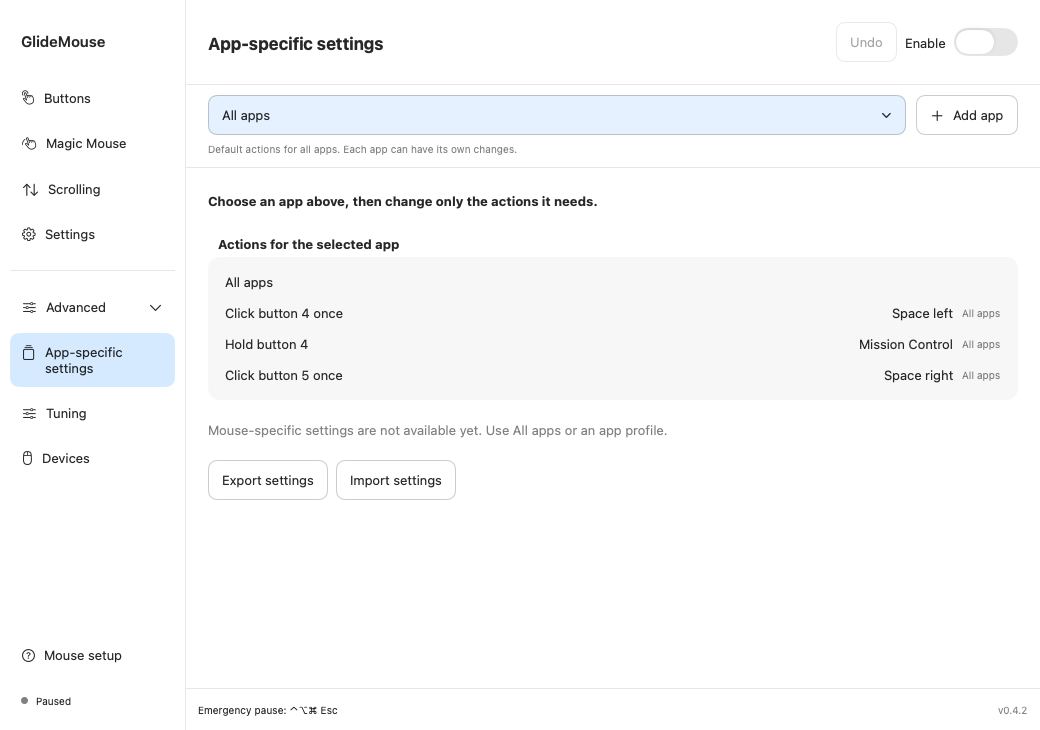
Task: Open the Scrolling page
Action: (92, 190)
